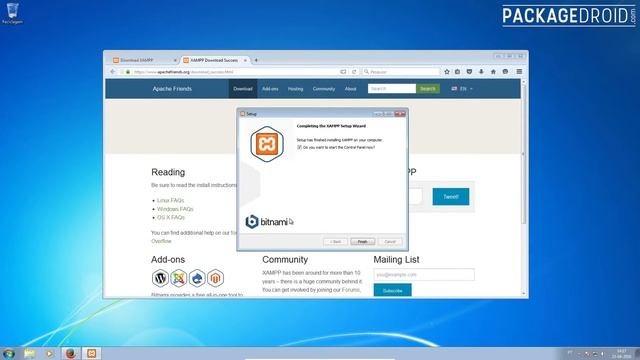The image size is (640, 360).
Task: Open the About menu item
Action: tap(350, 89)
